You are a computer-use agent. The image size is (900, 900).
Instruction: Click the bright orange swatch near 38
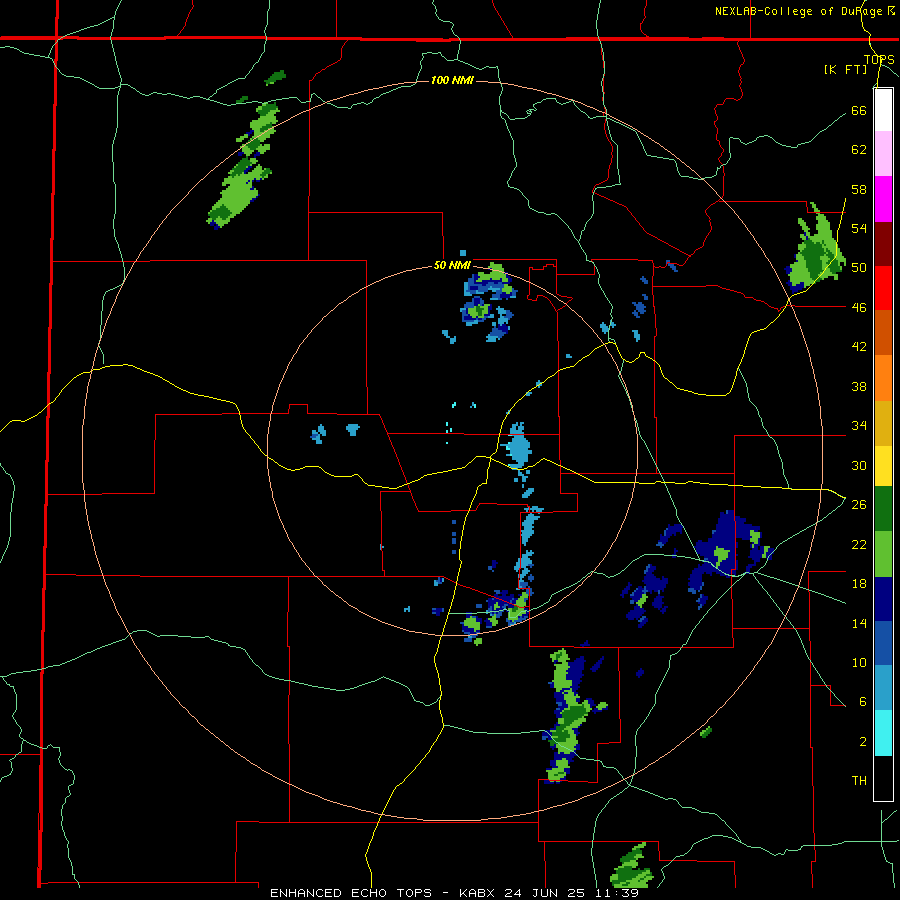click(x=883, y=378)
